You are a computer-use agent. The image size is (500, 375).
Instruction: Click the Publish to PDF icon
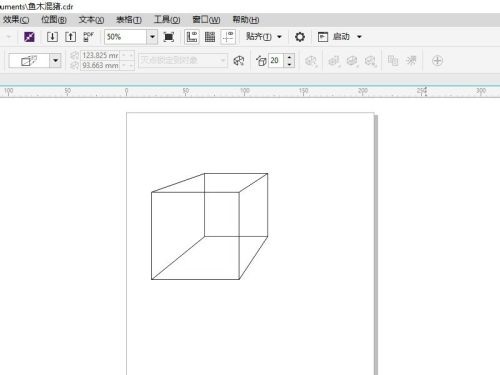[x=88, y=37]
